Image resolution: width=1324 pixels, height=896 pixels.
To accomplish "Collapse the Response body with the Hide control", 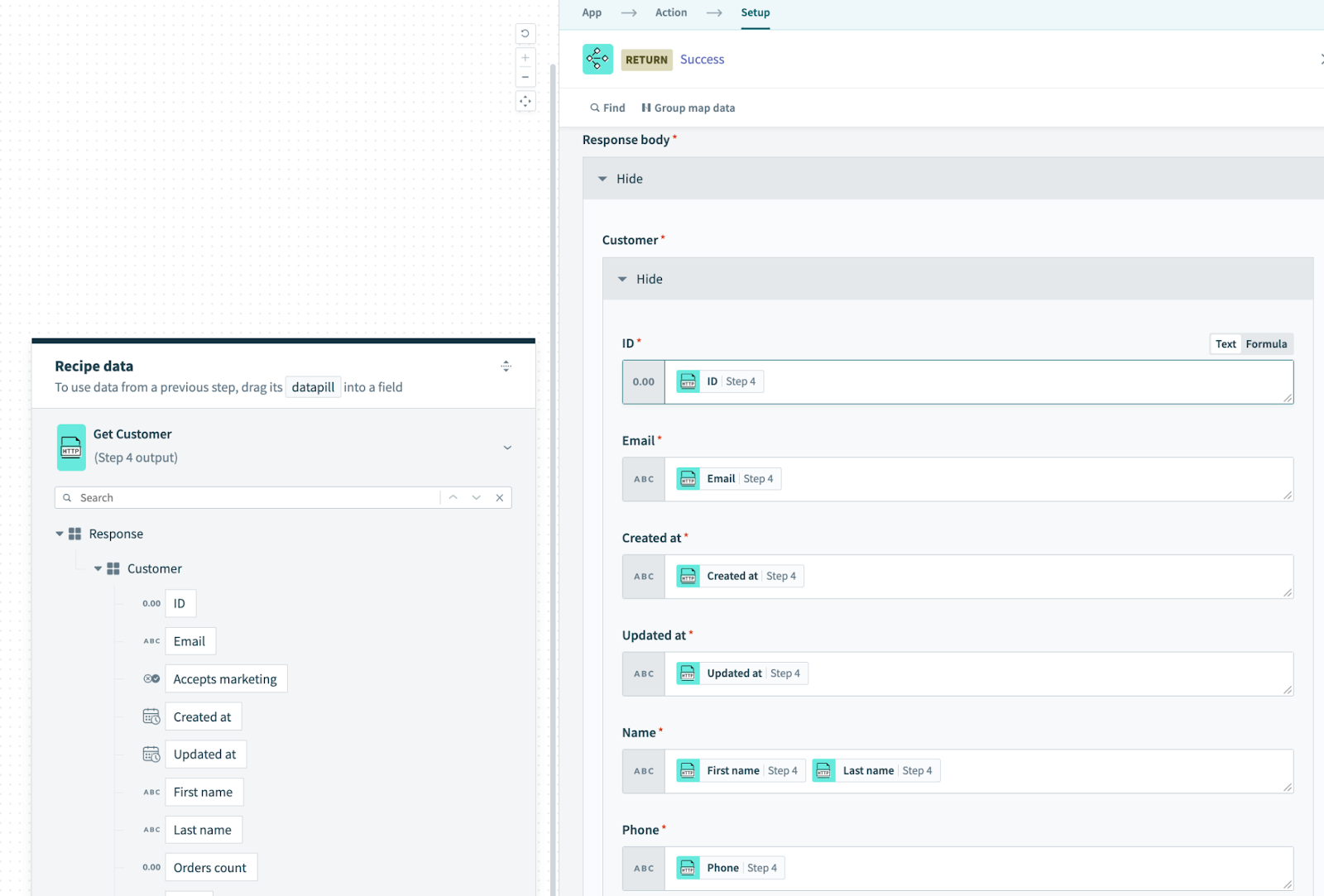I will point(618,179).
